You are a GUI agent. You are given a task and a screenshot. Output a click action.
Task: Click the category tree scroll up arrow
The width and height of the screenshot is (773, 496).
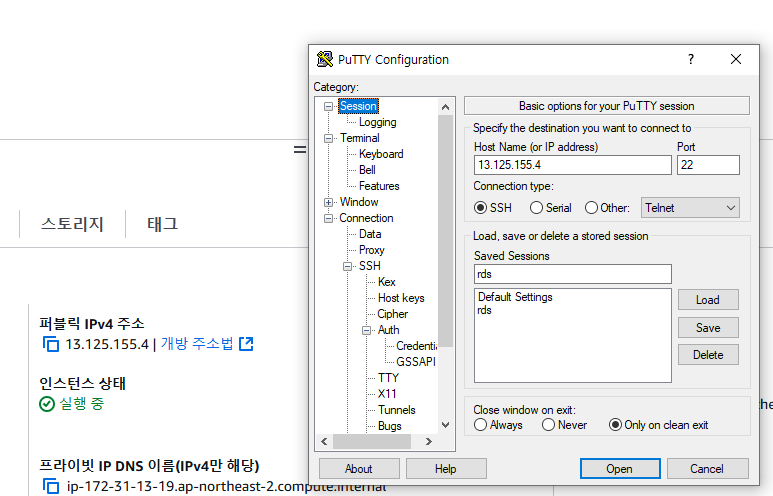446,107
